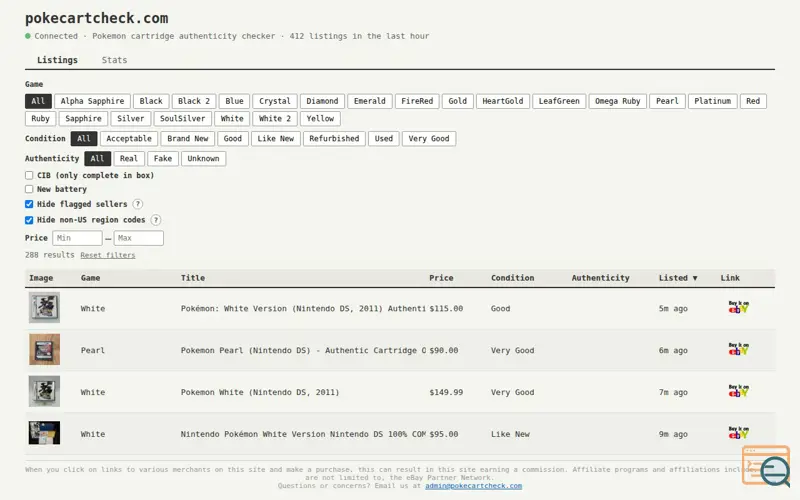This screenshot has width=800, height=500.
Task: Filter games by Omega Ruby
Action: point(617,101)
